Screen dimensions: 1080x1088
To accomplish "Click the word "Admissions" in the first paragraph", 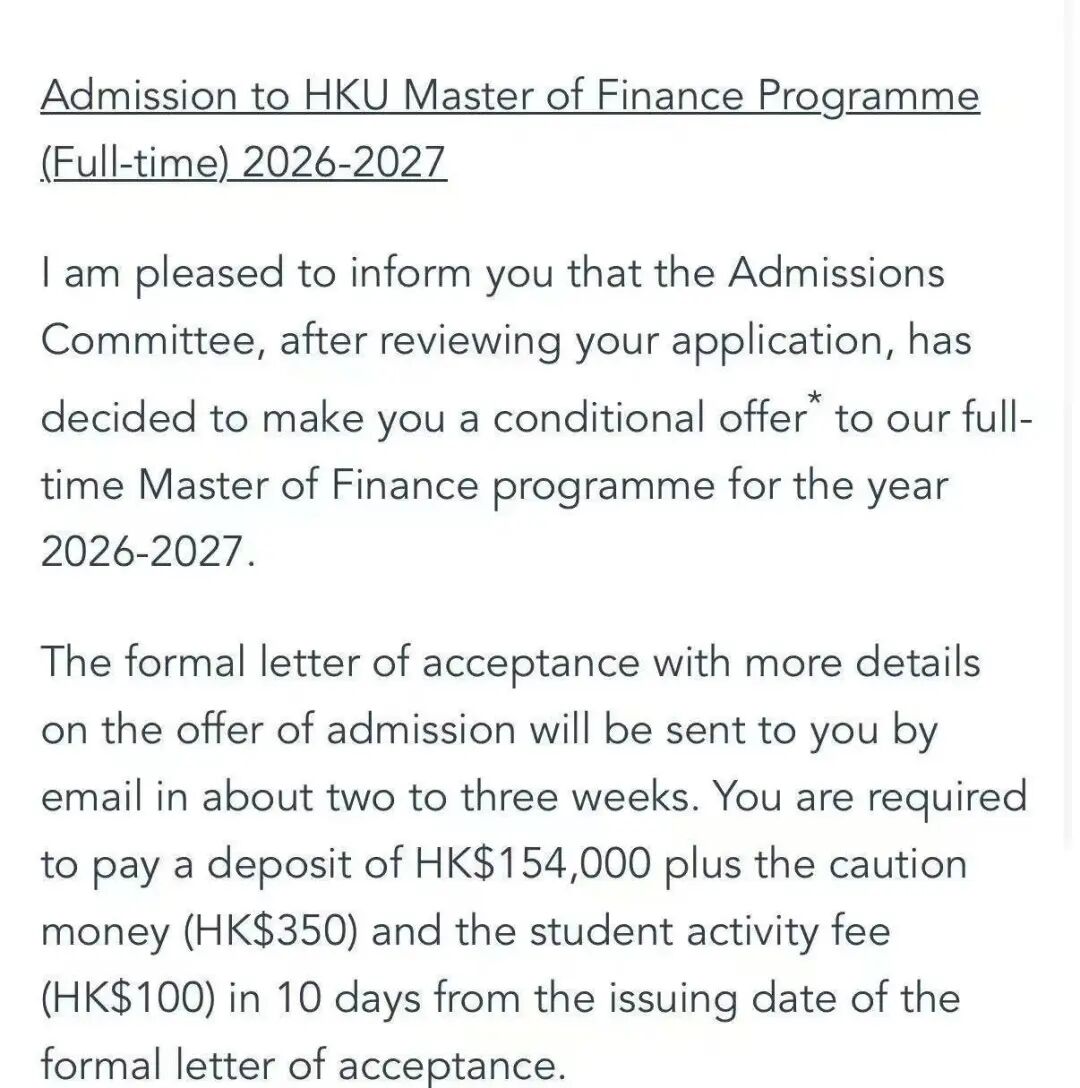I will (836, 273).
